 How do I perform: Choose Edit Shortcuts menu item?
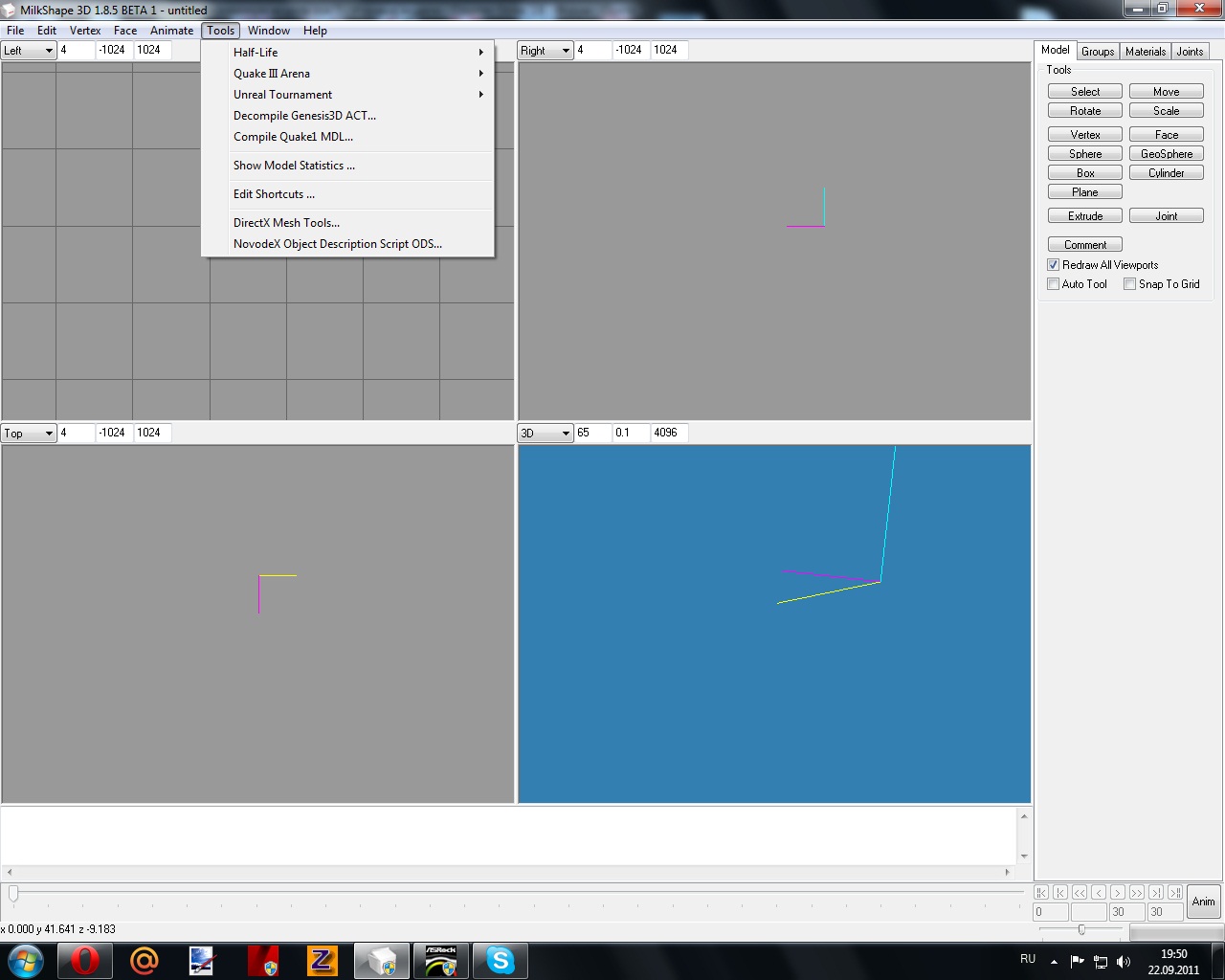348,194
